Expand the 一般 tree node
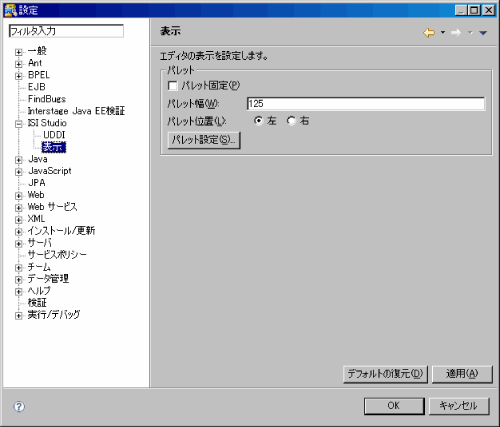This screenshot has width=500, height=427. 19,52
